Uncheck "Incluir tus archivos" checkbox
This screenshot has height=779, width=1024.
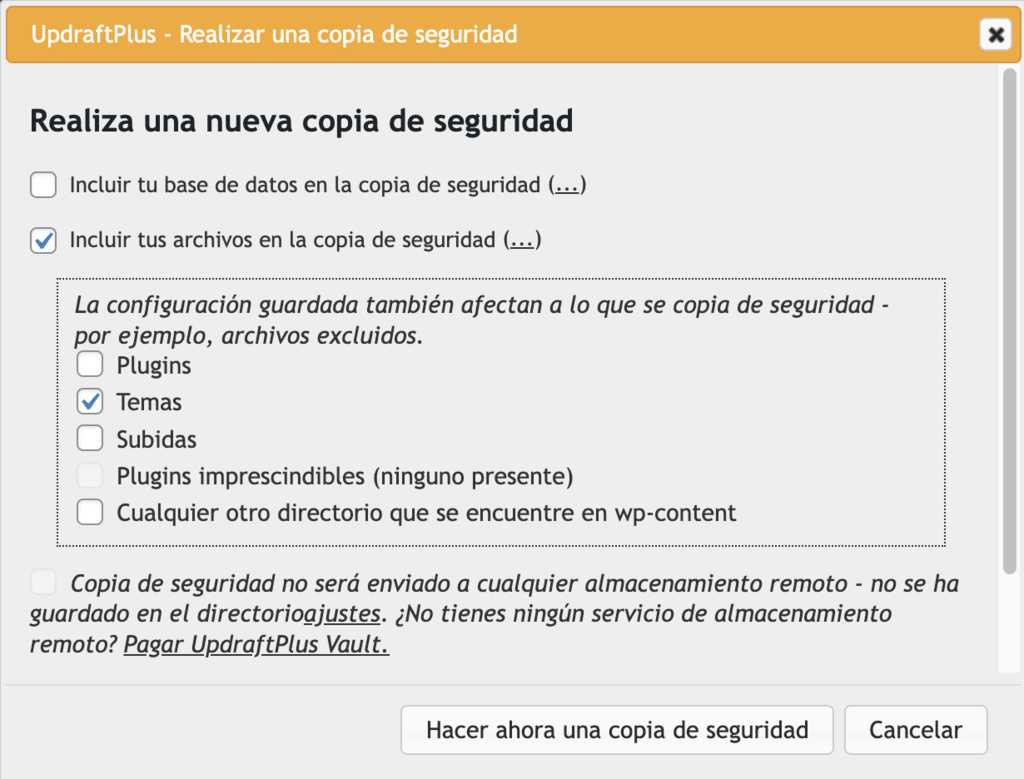pos(42,240)
